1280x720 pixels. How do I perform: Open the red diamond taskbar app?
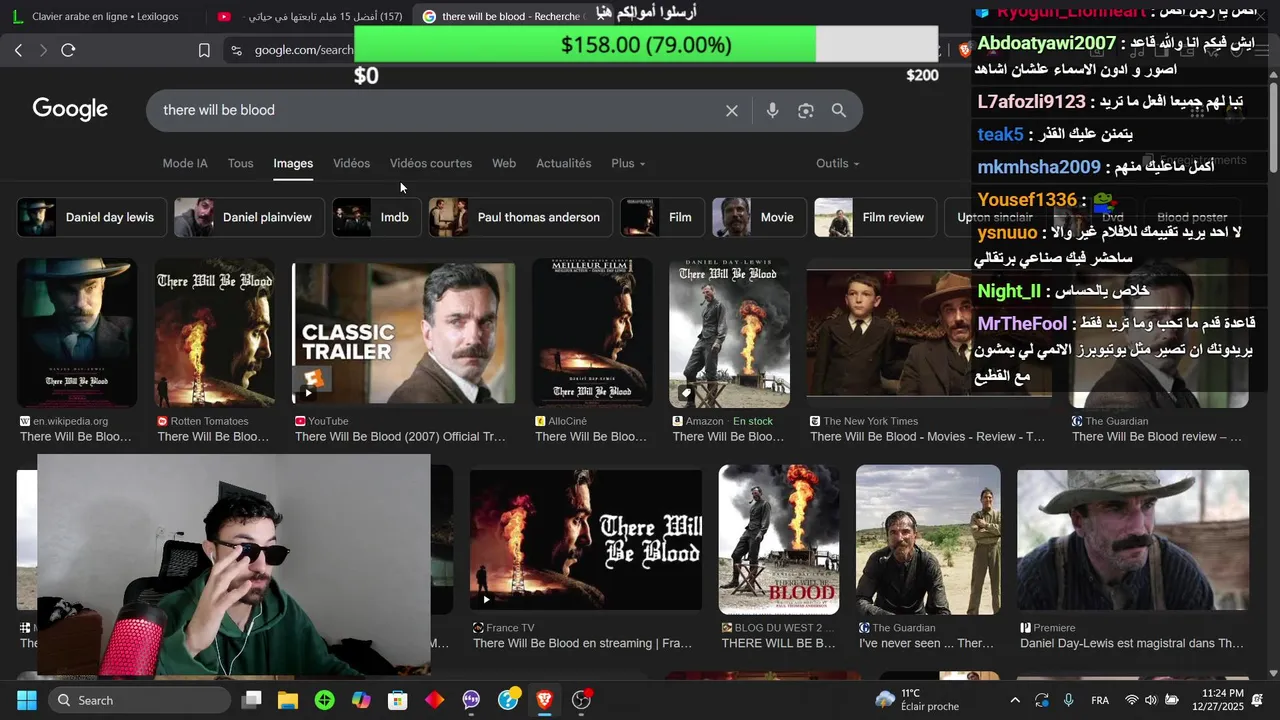(x=434, y=700)
